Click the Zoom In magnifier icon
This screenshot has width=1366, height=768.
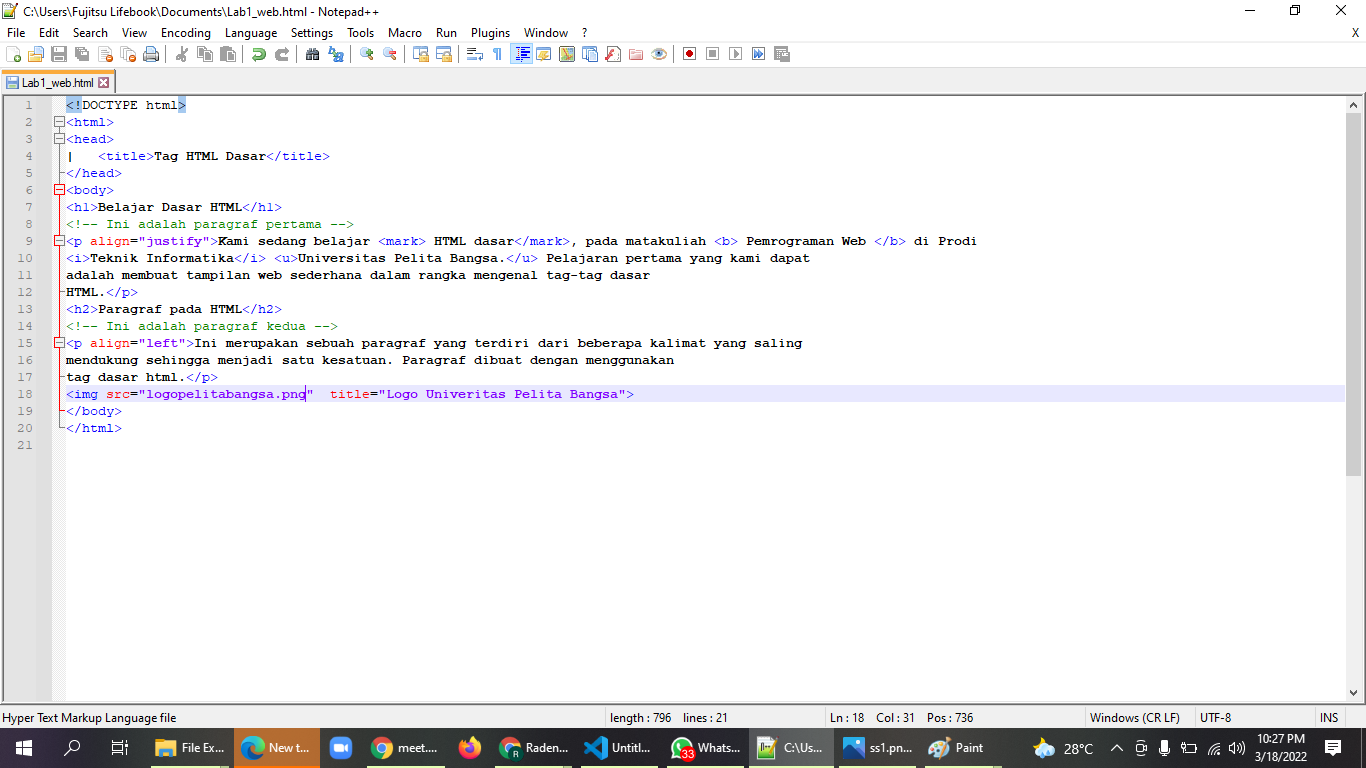point(367,54)
